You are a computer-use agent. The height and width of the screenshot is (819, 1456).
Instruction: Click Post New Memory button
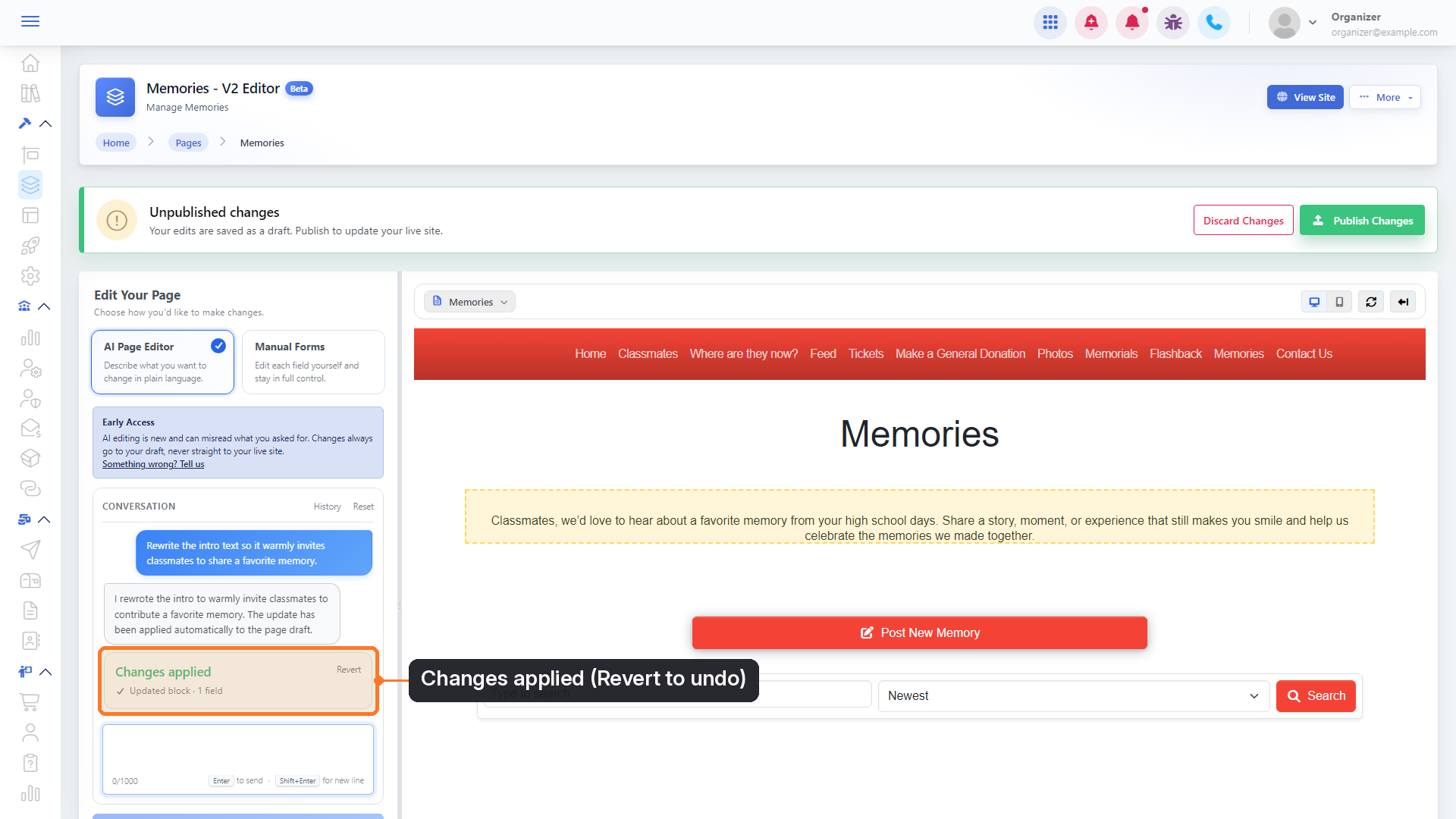[x=920, y=632]
